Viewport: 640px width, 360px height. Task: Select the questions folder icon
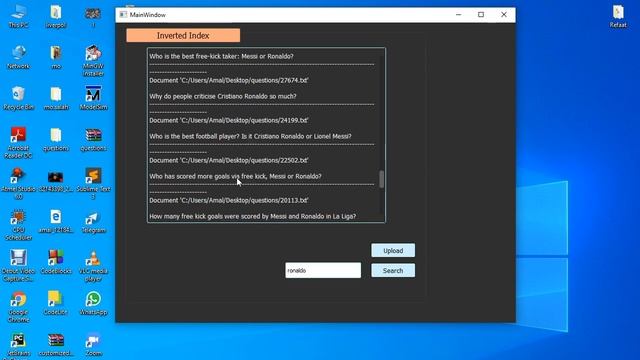tap(56, 140)
